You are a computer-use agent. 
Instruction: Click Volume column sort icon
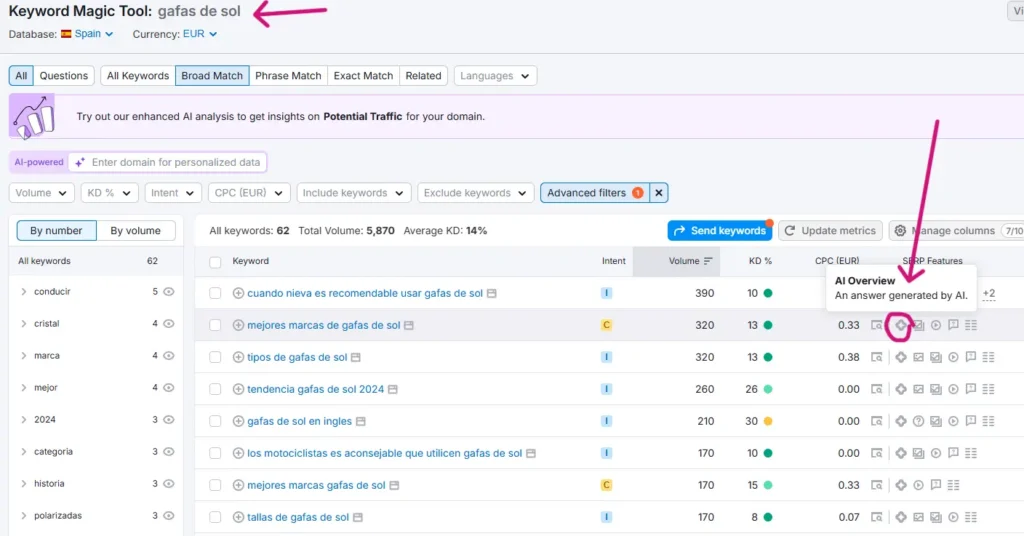click(709, 261)
